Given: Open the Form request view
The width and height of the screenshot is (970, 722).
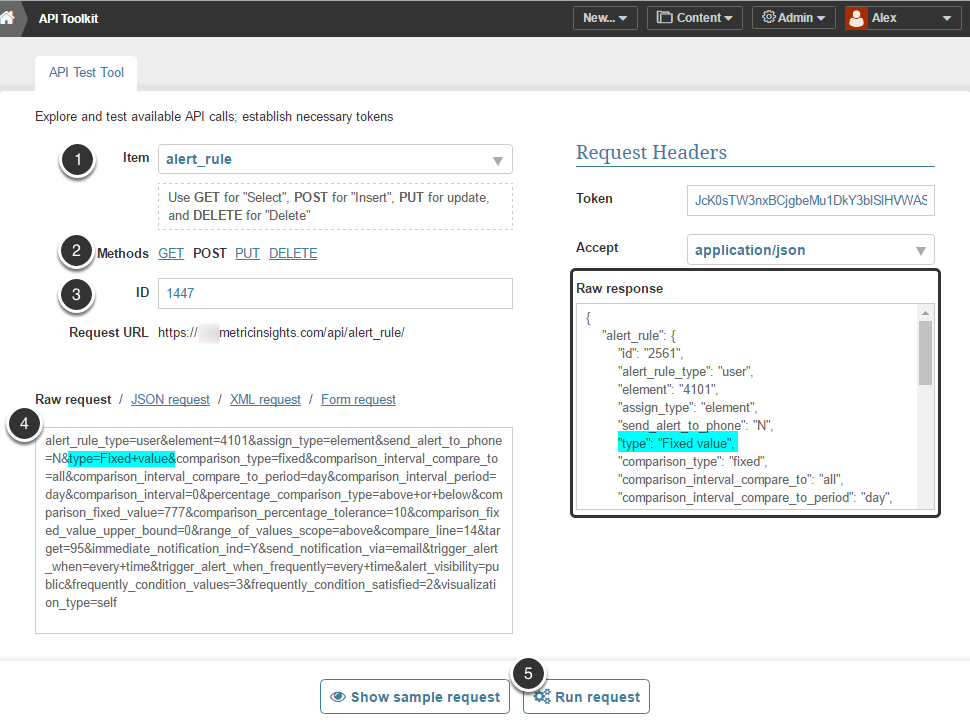Looking at the screenshot, I should [x=358, y=399].
